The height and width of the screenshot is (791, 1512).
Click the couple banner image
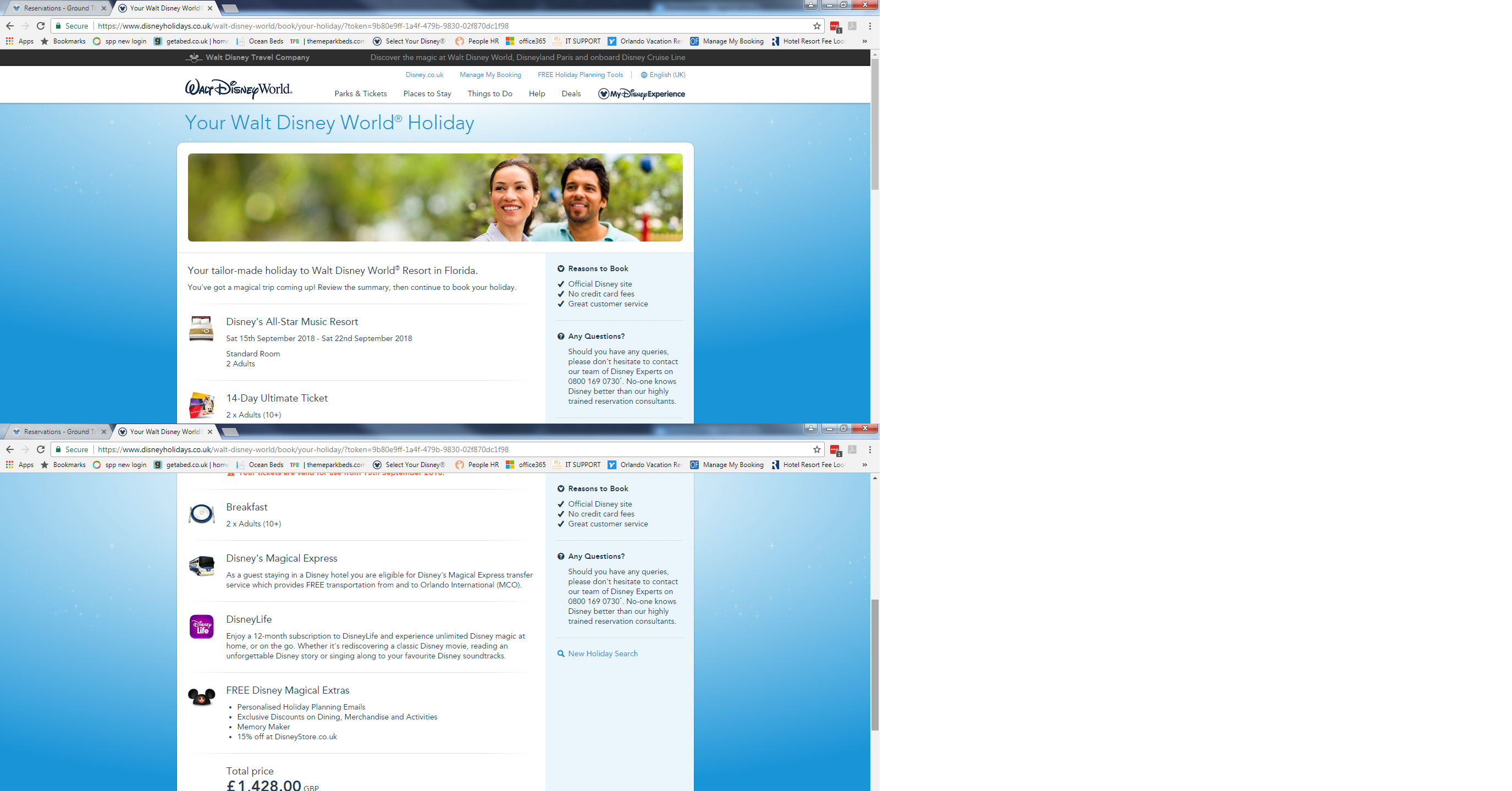pyautogui.click(x=435, y=197)
